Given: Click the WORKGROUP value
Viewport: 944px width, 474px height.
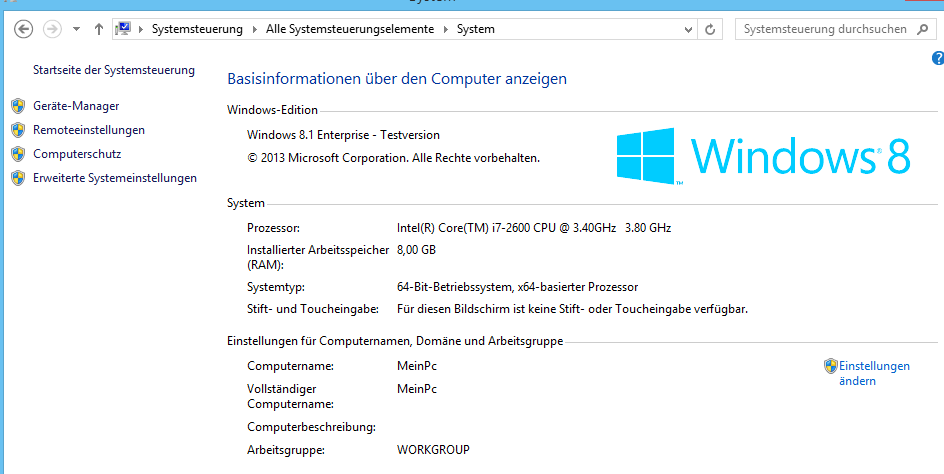Looking at the screenshot, I should point(433,449).
